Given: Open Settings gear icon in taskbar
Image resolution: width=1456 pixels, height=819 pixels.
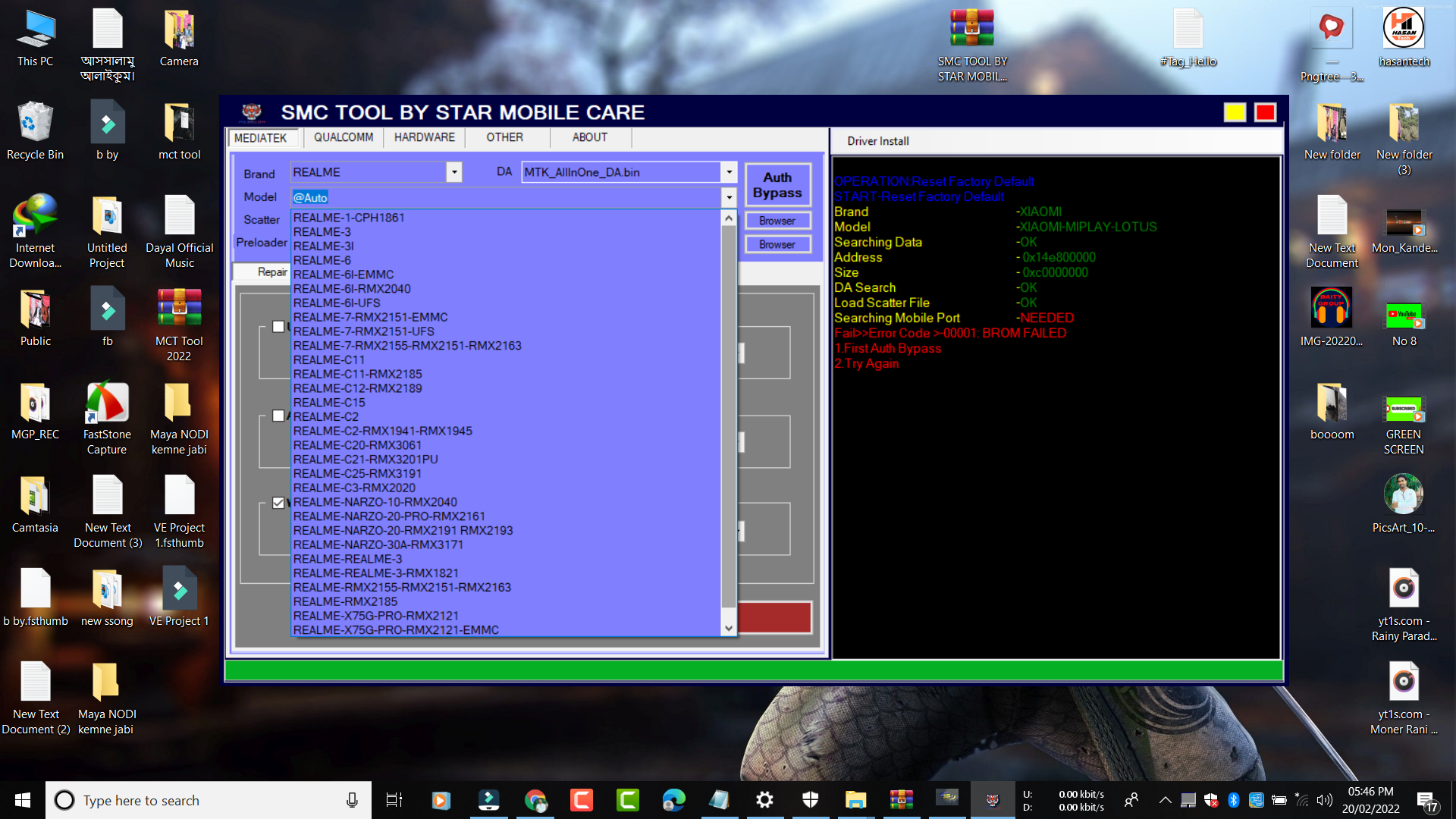Looking at the screenshot, I should pos(764,800).
